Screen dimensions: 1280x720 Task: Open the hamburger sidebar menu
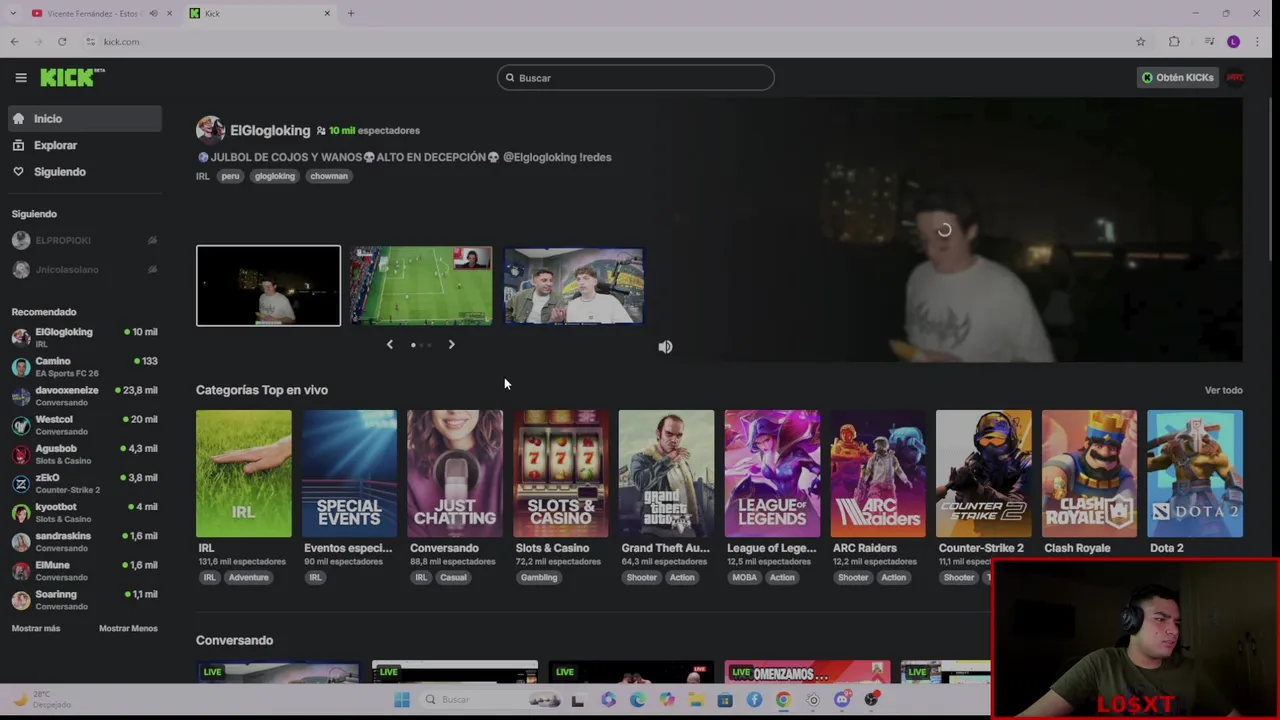coord(20,77)
